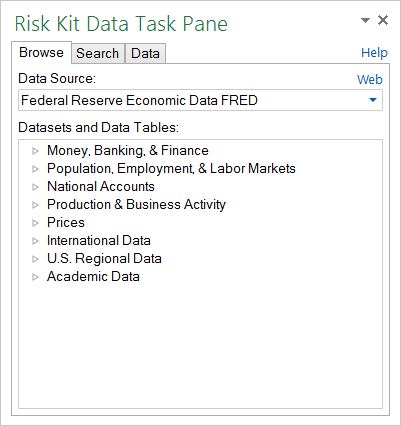Open the task pane options dropdown arrow
This screenshot has width=401, height=426.
click(365, 21)
